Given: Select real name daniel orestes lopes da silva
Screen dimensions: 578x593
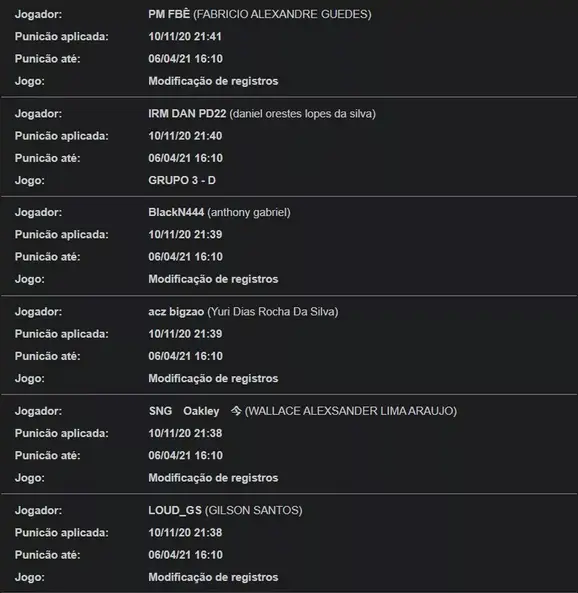Looking at the screenshot, I should point(303,113).
